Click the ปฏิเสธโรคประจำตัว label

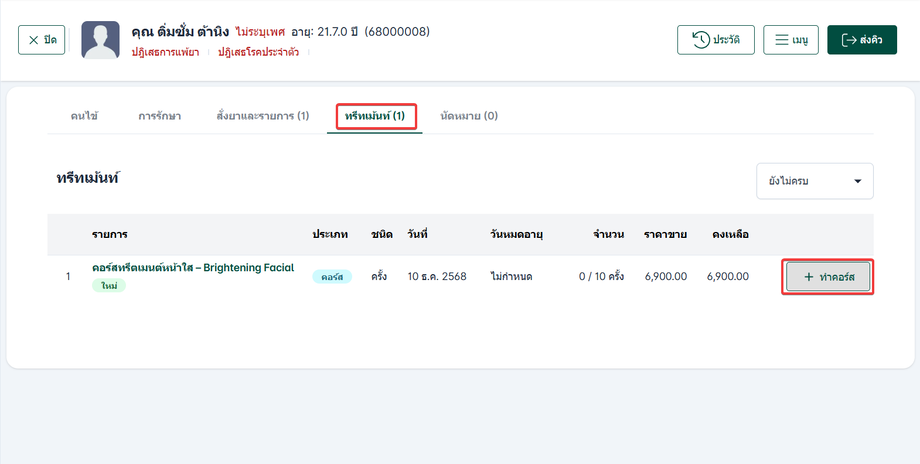point(258,52)
